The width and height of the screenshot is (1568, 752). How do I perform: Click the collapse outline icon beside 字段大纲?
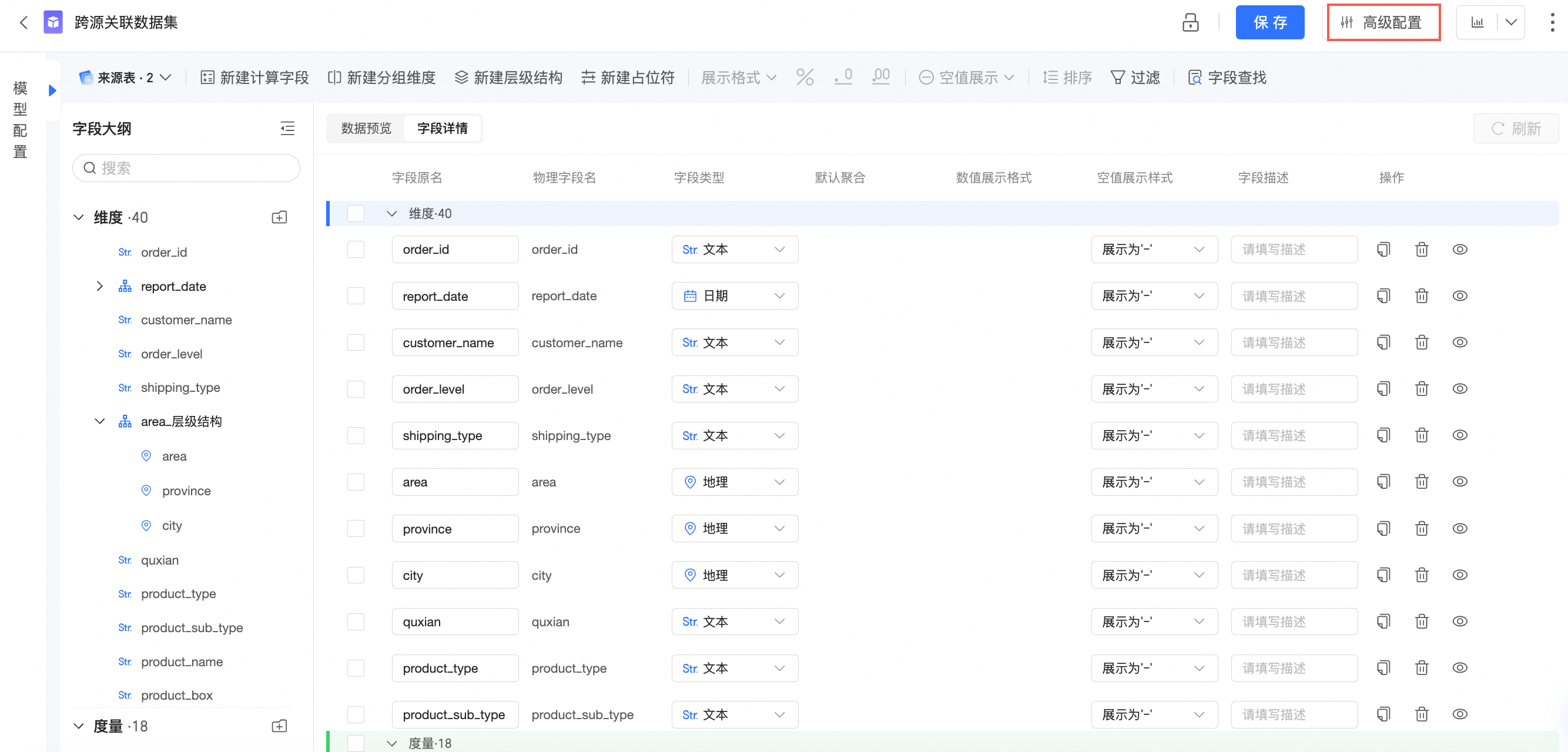pyautogui.click(x=287, y=129)
